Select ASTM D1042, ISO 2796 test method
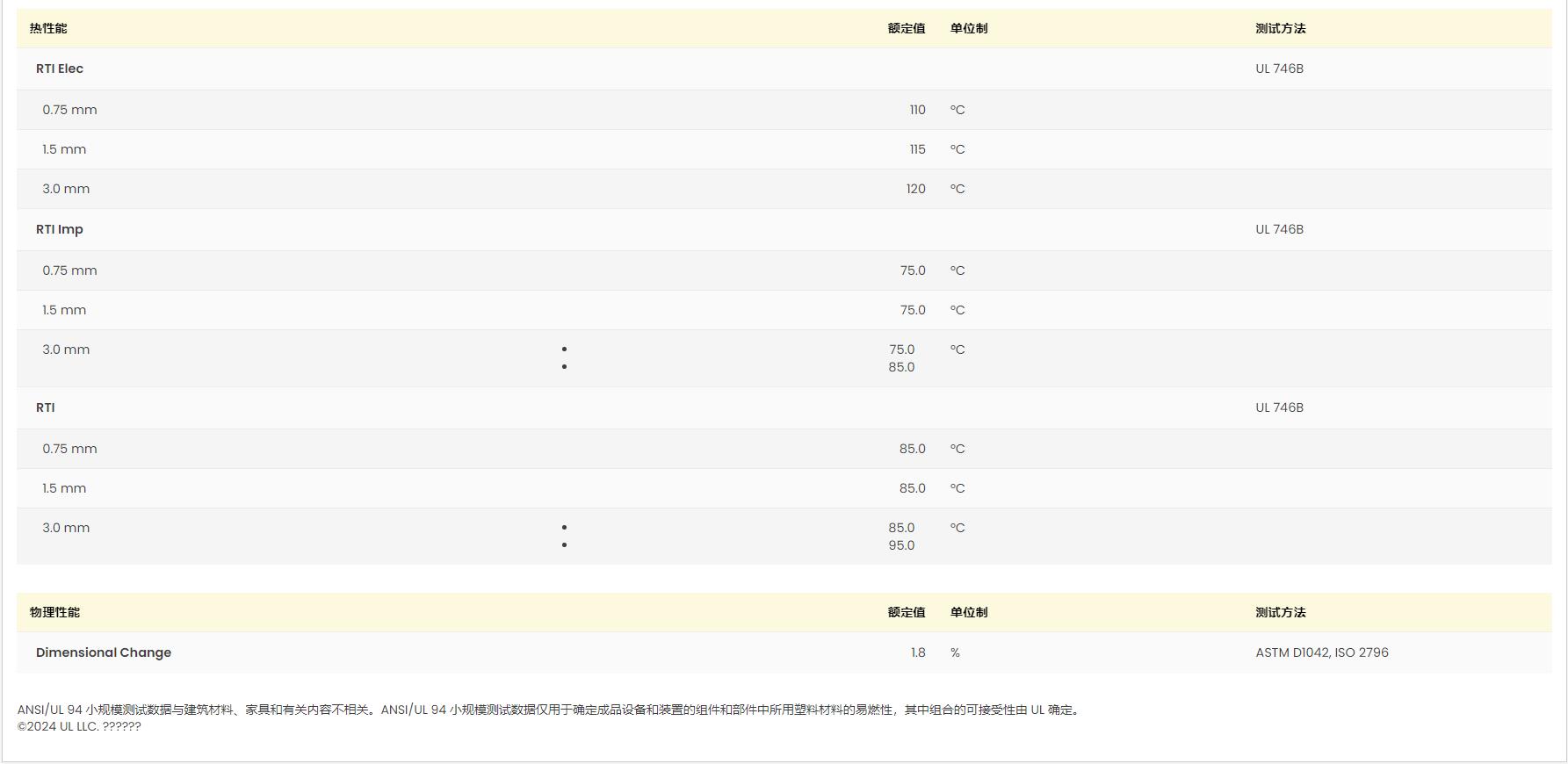The image size is (1568, 764). [x=1322, y=652]
